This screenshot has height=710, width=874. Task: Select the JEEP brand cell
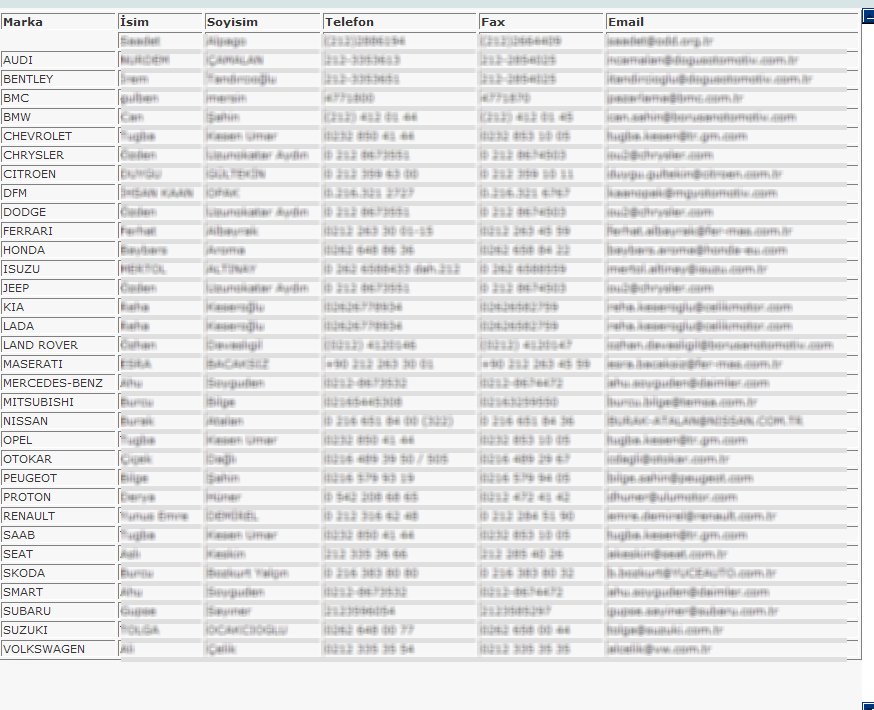click(x=58, y=288)
